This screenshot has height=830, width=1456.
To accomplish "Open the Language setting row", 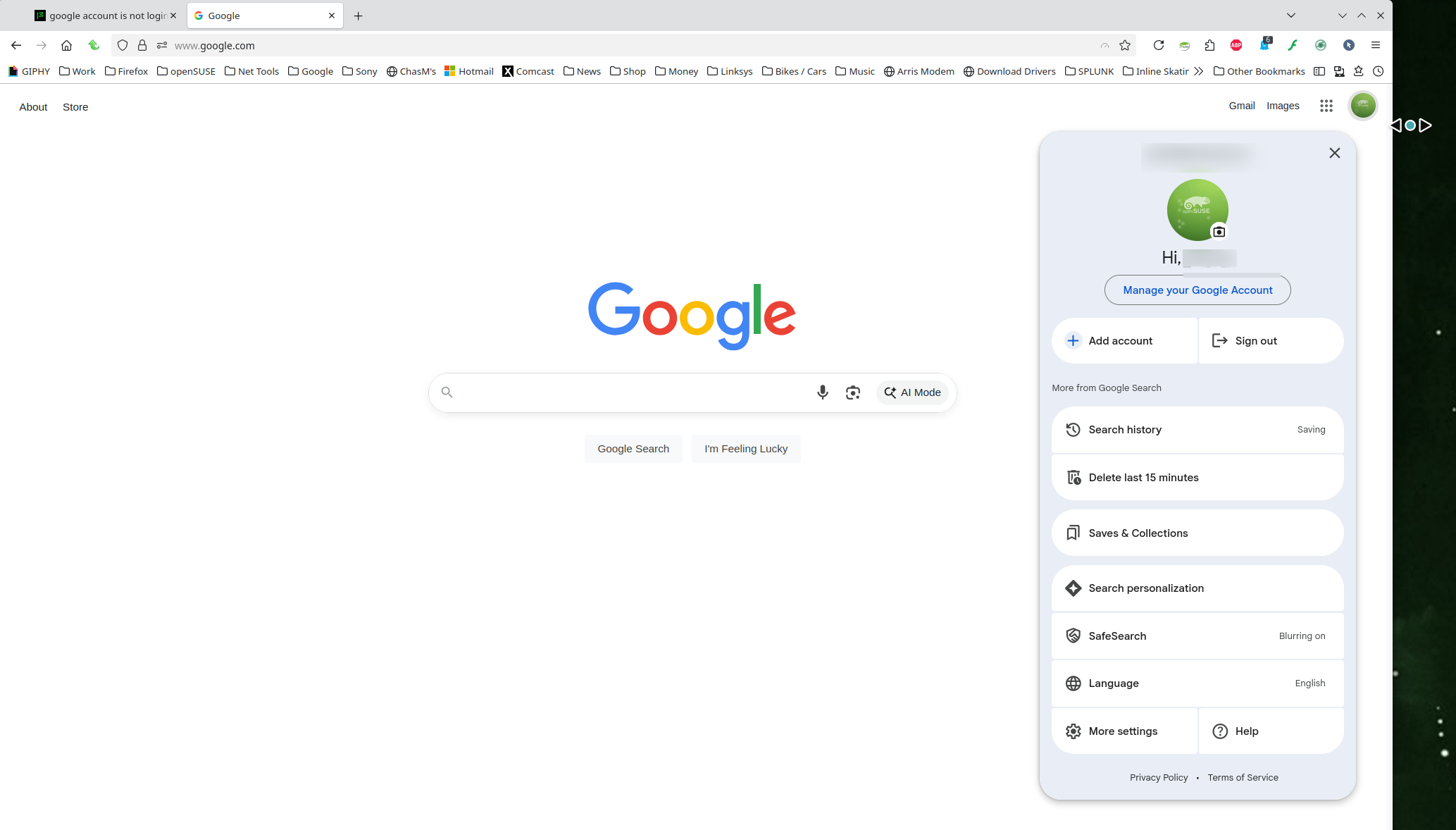I will [x=1197, y=683].
